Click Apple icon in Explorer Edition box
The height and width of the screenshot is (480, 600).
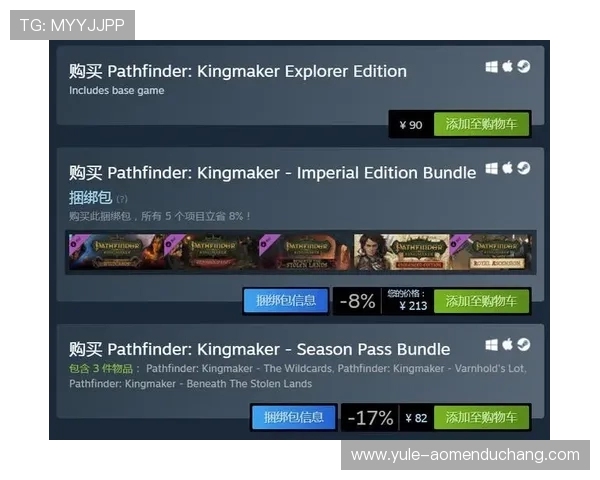point(507,66)
